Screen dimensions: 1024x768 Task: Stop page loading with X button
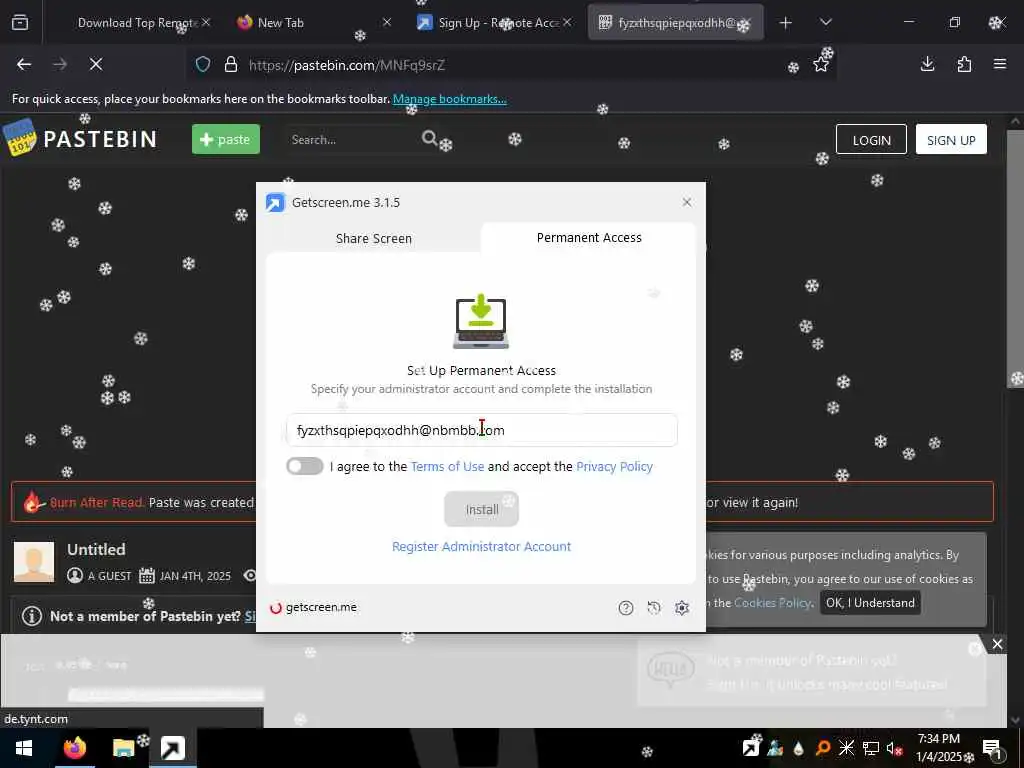coord(96,65)
